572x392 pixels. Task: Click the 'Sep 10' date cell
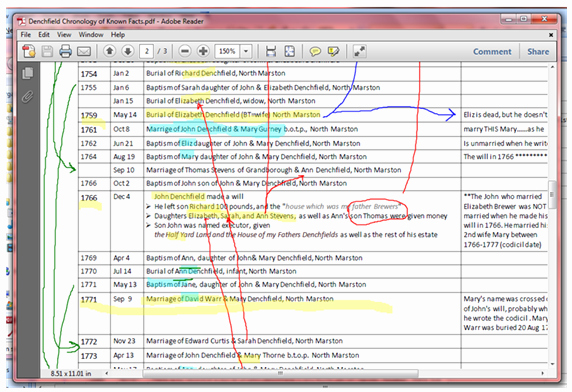(124, 170)
